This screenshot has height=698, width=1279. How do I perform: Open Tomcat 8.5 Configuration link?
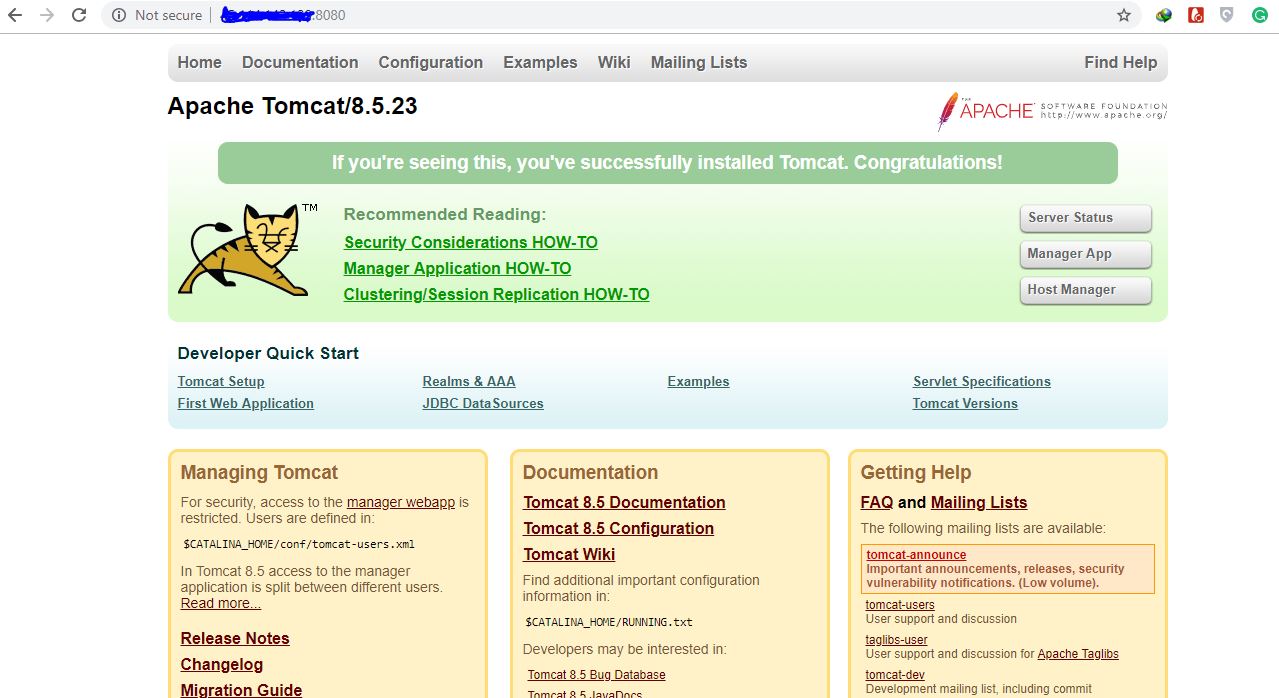(x=619, y=528)
